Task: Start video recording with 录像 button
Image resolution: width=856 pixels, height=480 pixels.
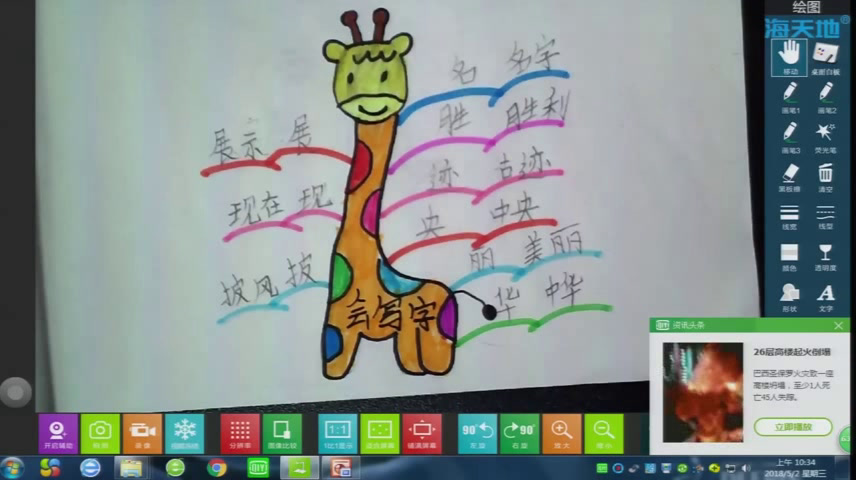Action: 142,432
